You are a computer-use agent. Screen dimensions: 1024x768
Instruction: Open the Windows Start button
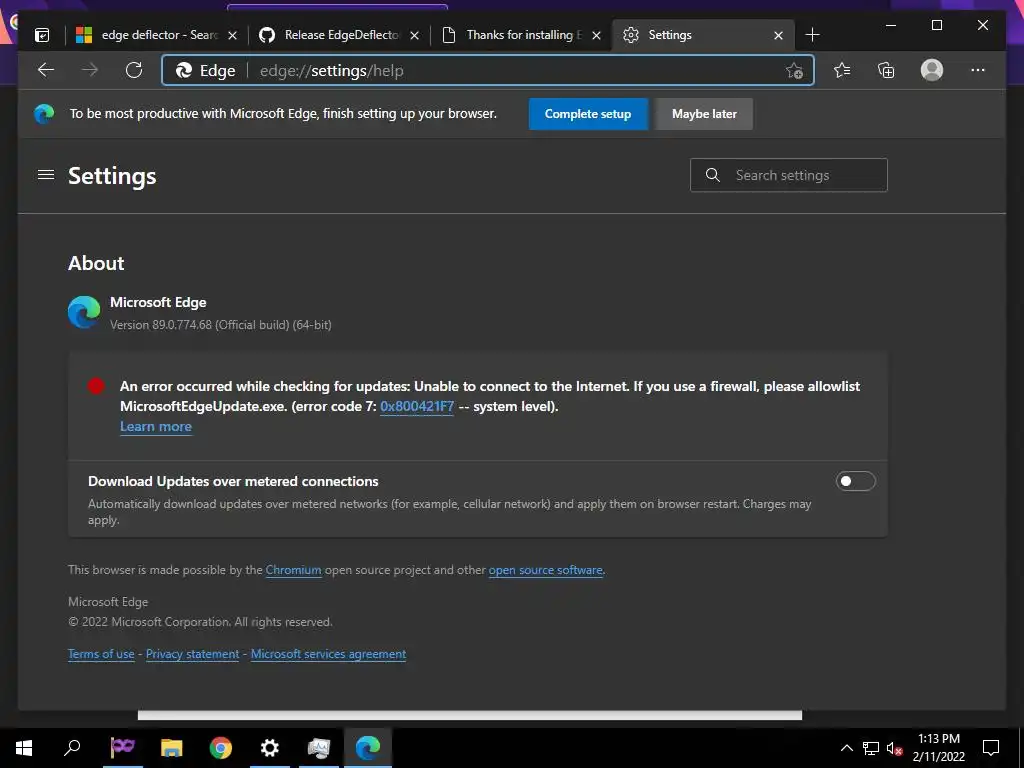[x=24, y=748]
